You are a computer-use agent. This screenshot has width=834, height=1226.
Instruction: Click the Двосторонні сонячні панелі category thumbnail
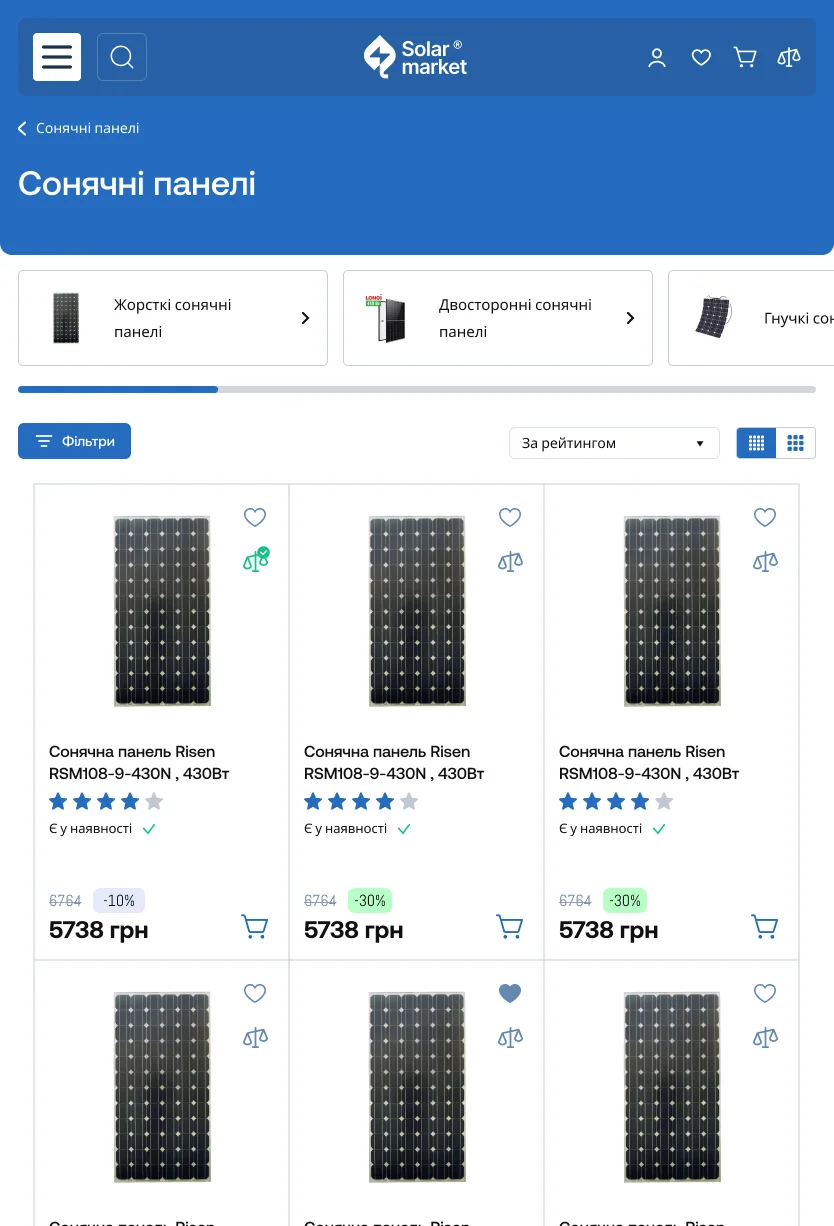click(x=386, y=318)
